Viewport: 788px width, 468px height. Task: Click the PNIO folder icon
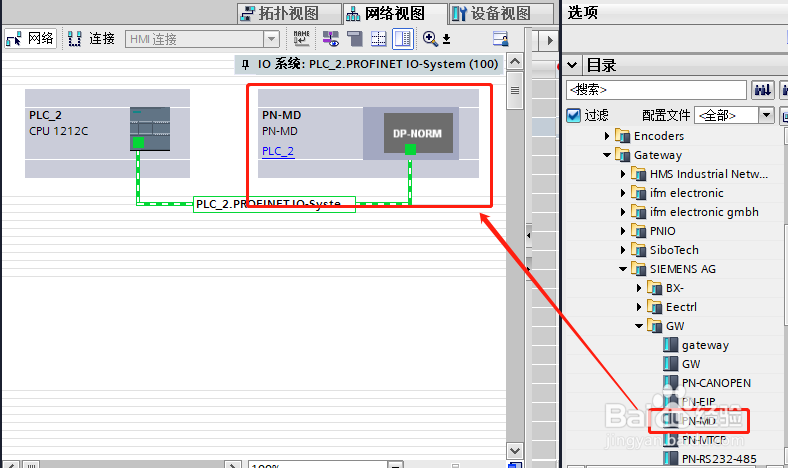tap(638, 231)
